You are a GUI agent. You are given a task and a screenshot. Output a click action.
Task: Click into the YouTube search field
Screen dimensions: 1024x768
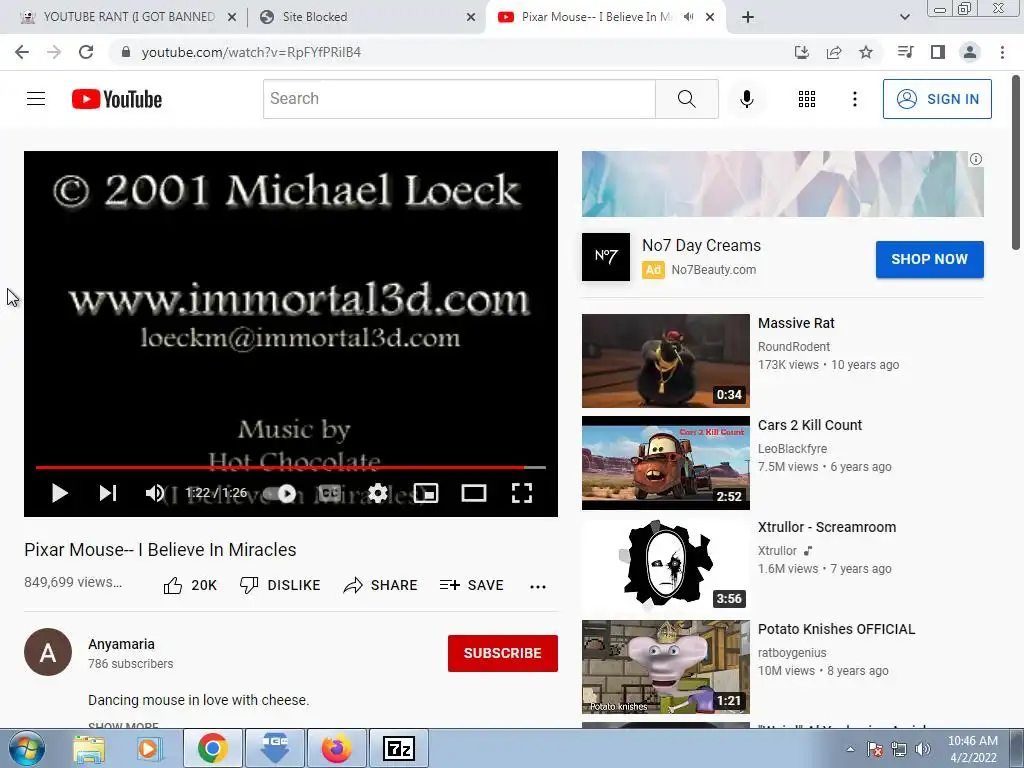pyautogui.click(x=459, y=99)
